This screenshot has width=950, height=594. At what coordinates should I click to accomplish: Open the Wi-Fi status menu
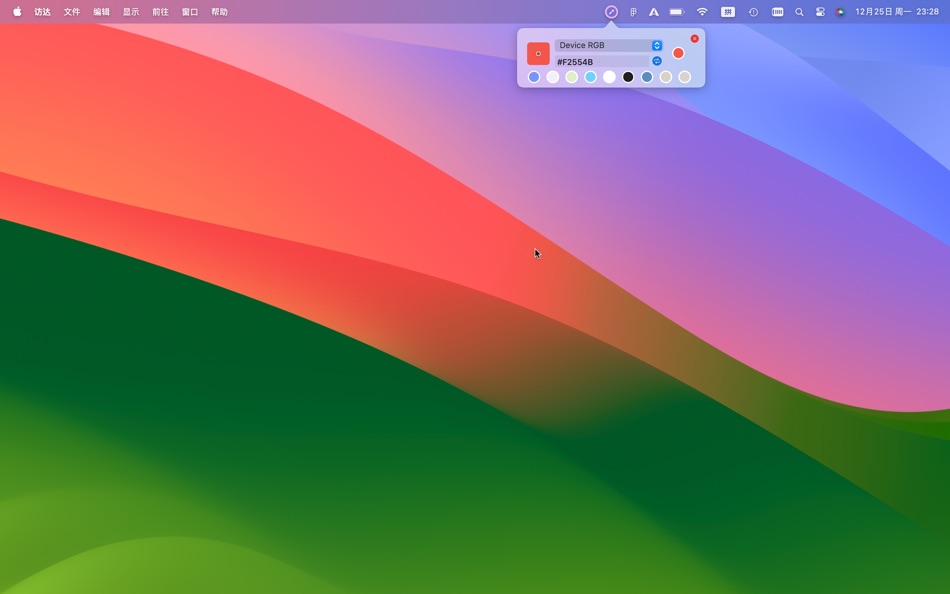tap(702, 12)
